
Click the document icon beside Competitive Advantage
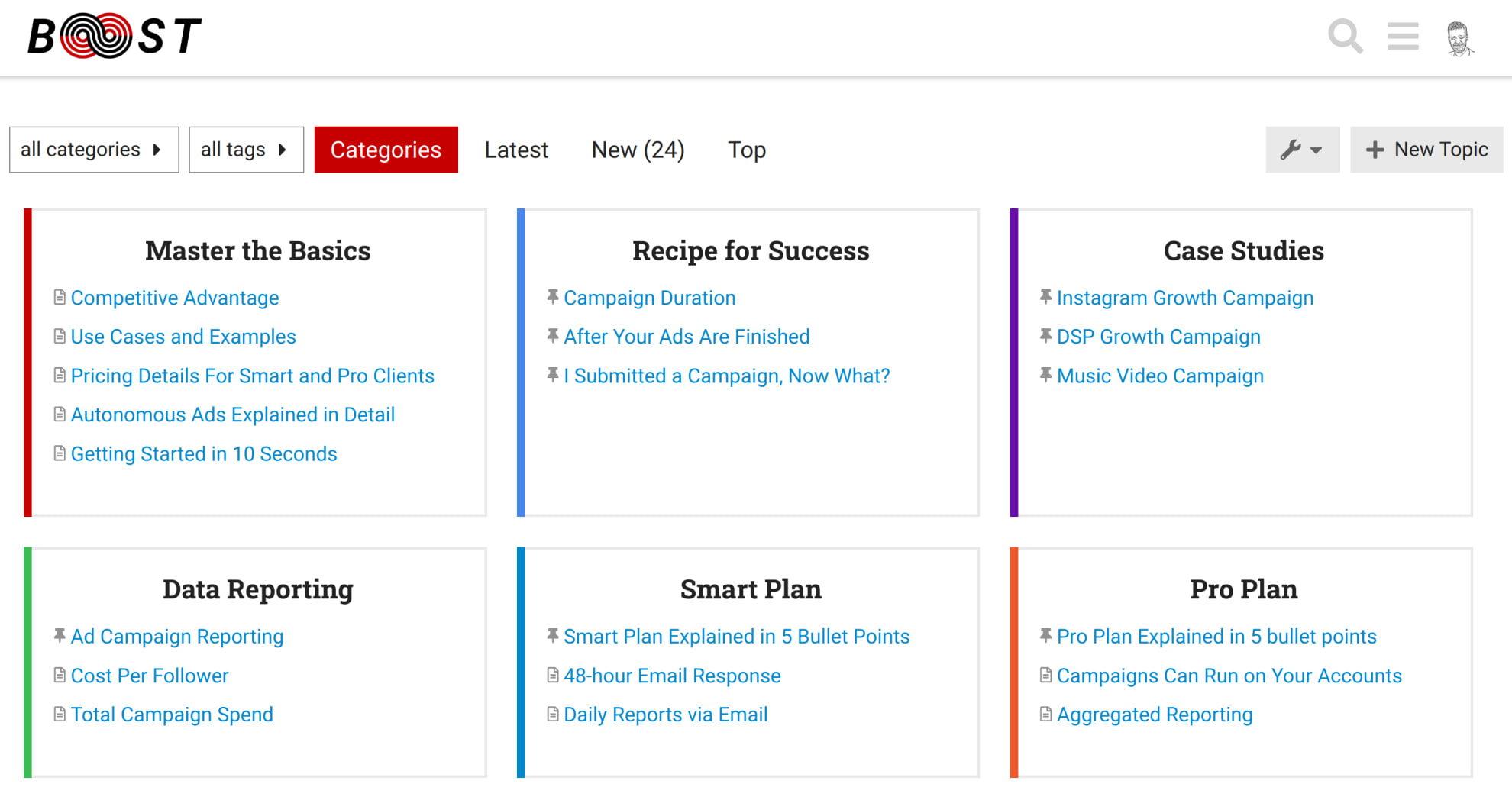pos(60,297)
